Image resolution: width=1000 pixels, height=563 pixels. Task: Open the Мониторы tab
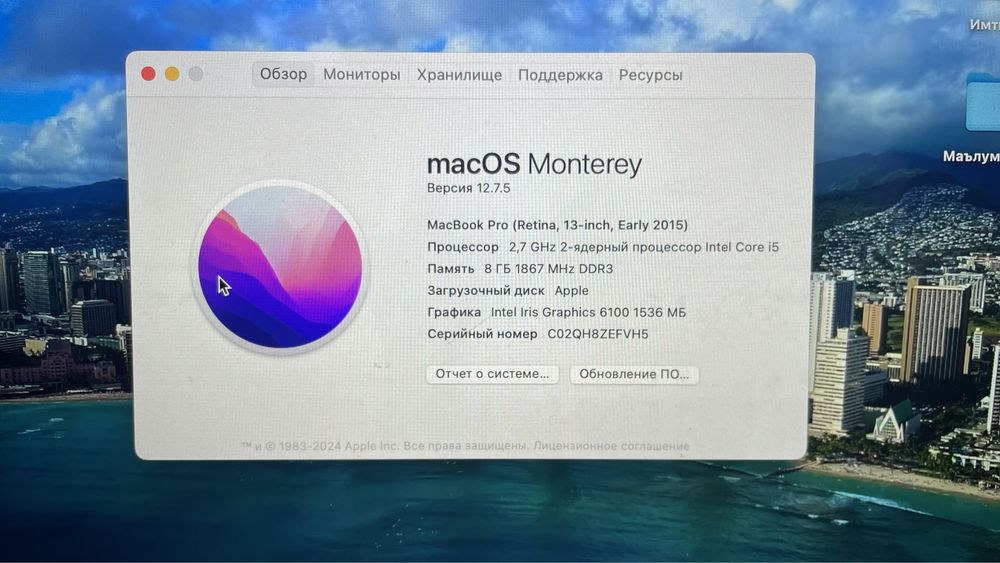pos(362,75)
